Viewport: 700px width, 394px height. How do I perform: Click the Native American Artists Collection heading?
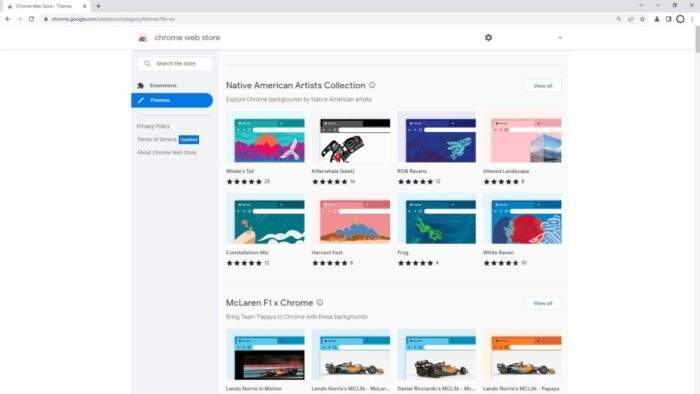(x=296, y=85)
